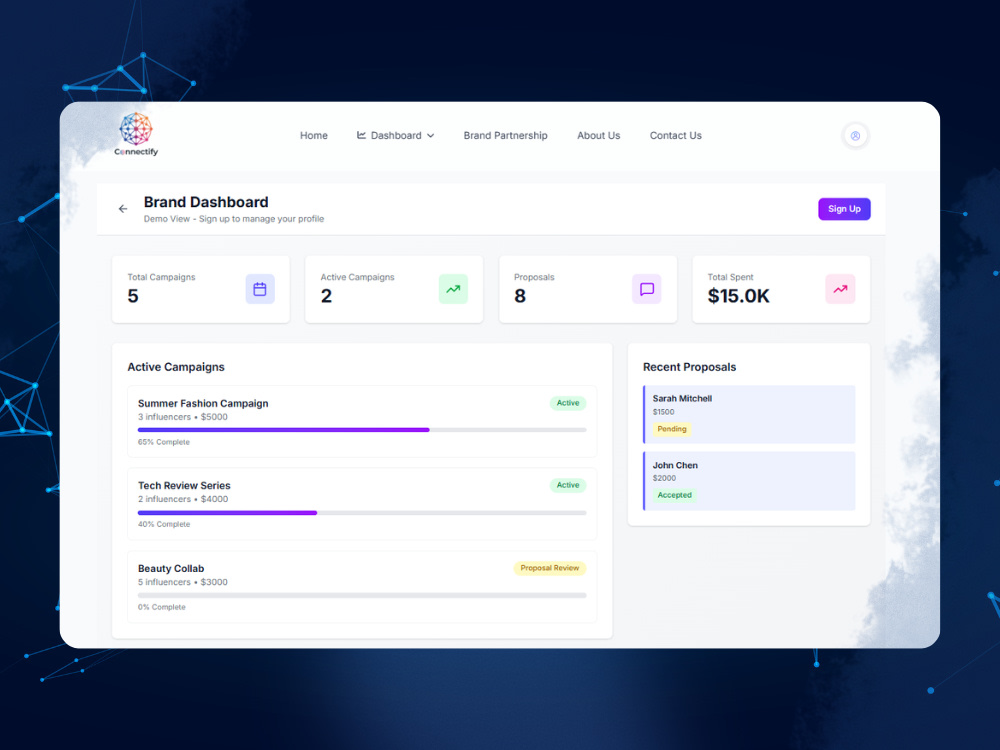Click Accepted status on John Chen proposal

[x=675, y=495]
